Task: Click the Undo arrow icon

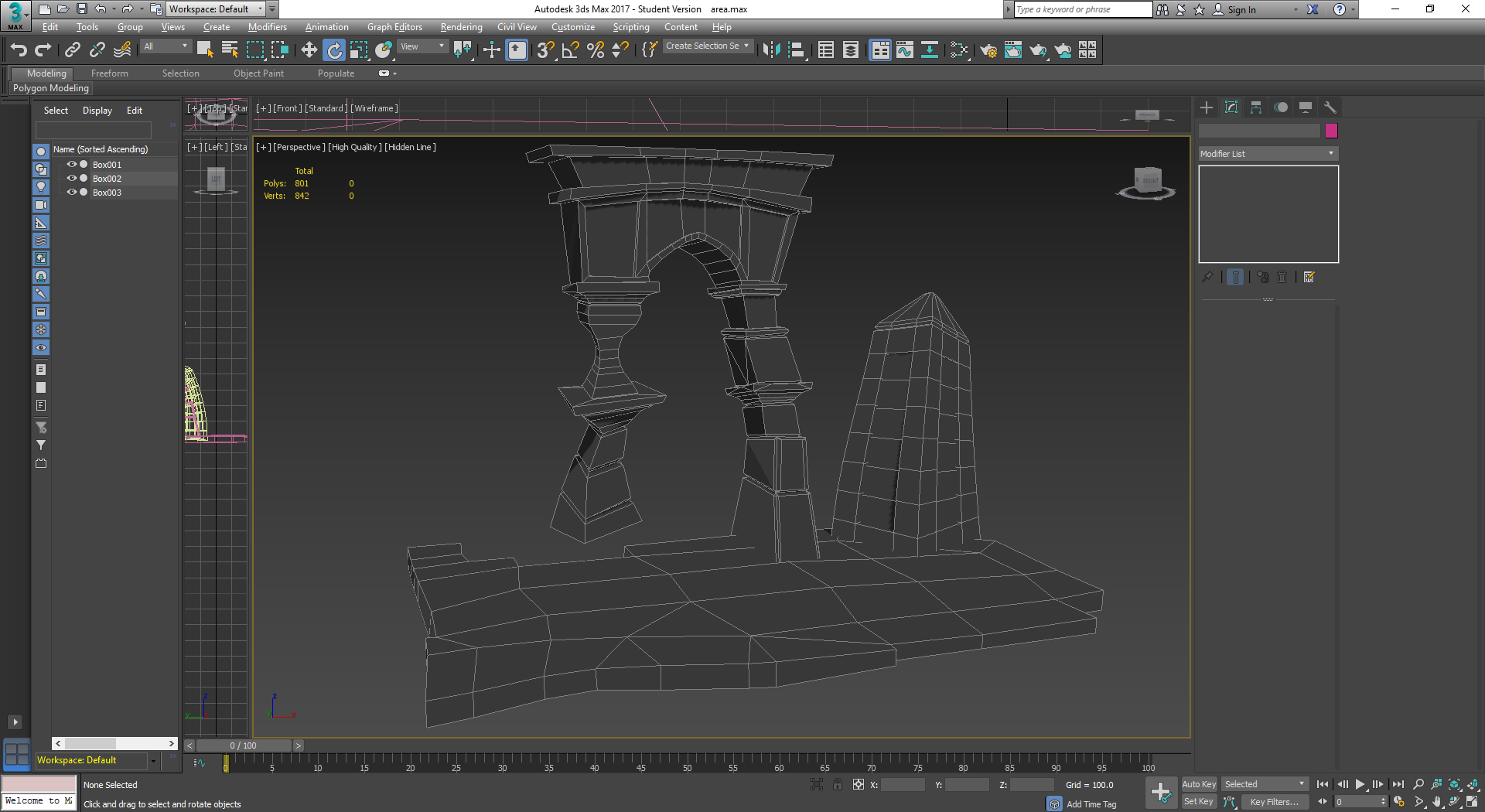Action: [19, 50]
